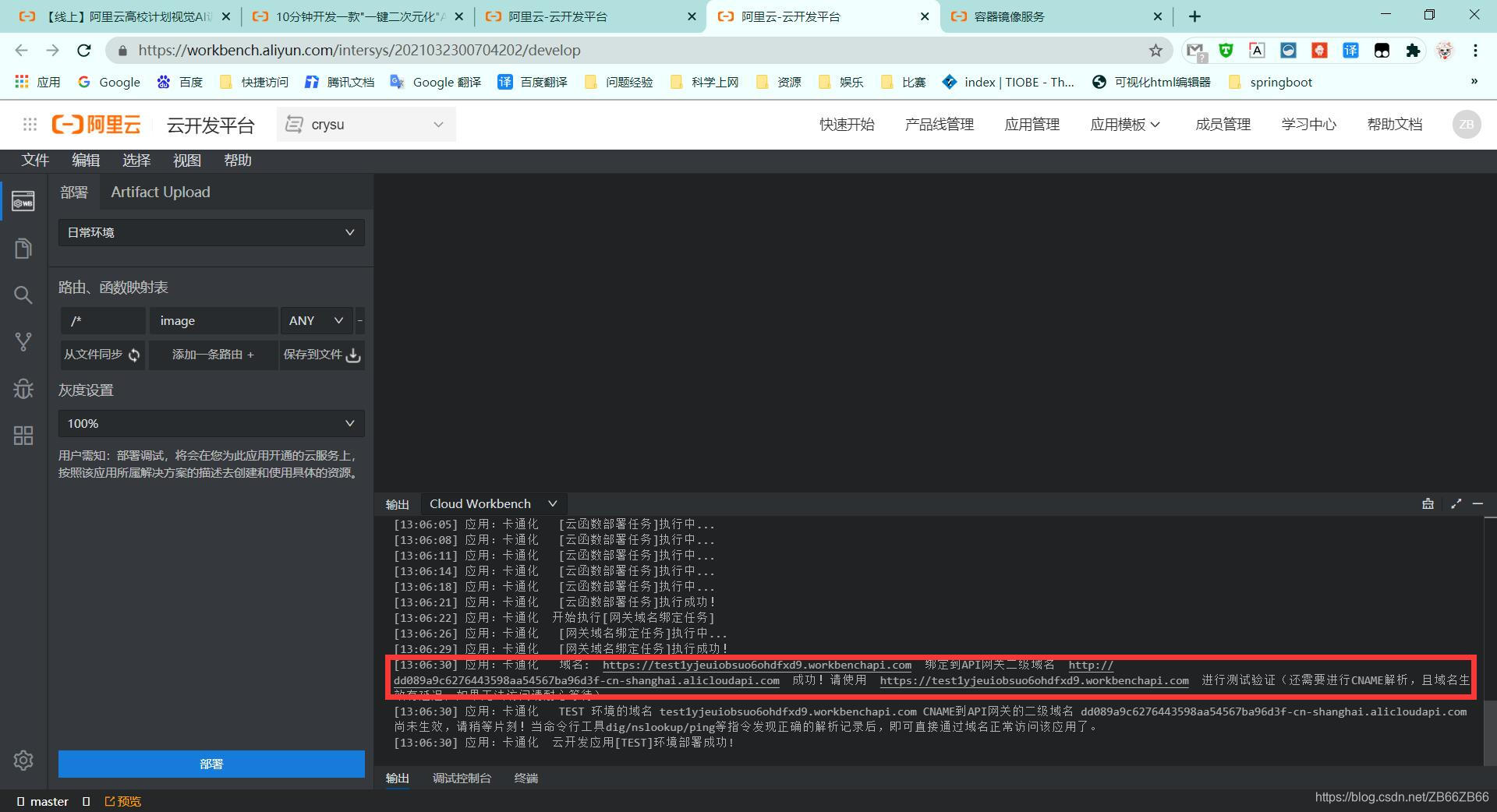The height and width of the screenshot is (812, 1497).
Task: Open the 应用 apps shortcut in bookmarks bar
Action: [x=37, y=82]
